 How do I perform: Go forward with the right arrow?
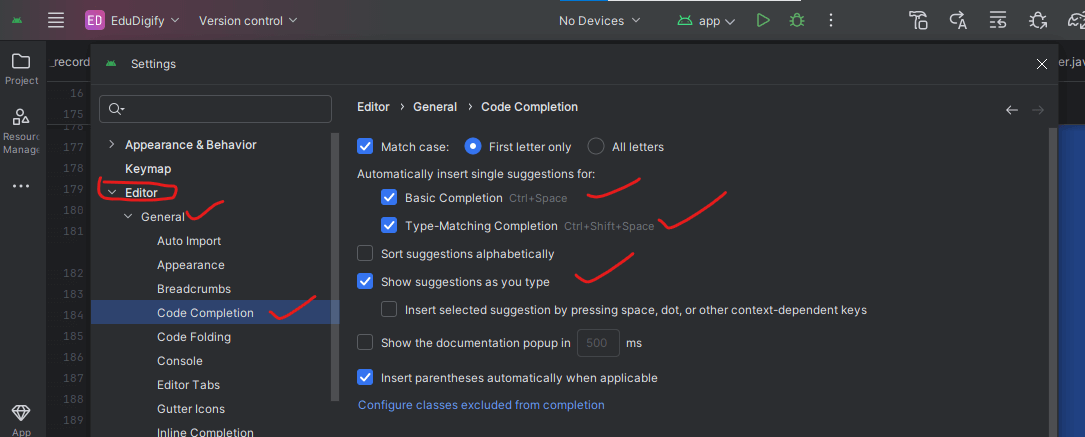click(1037, 110)
